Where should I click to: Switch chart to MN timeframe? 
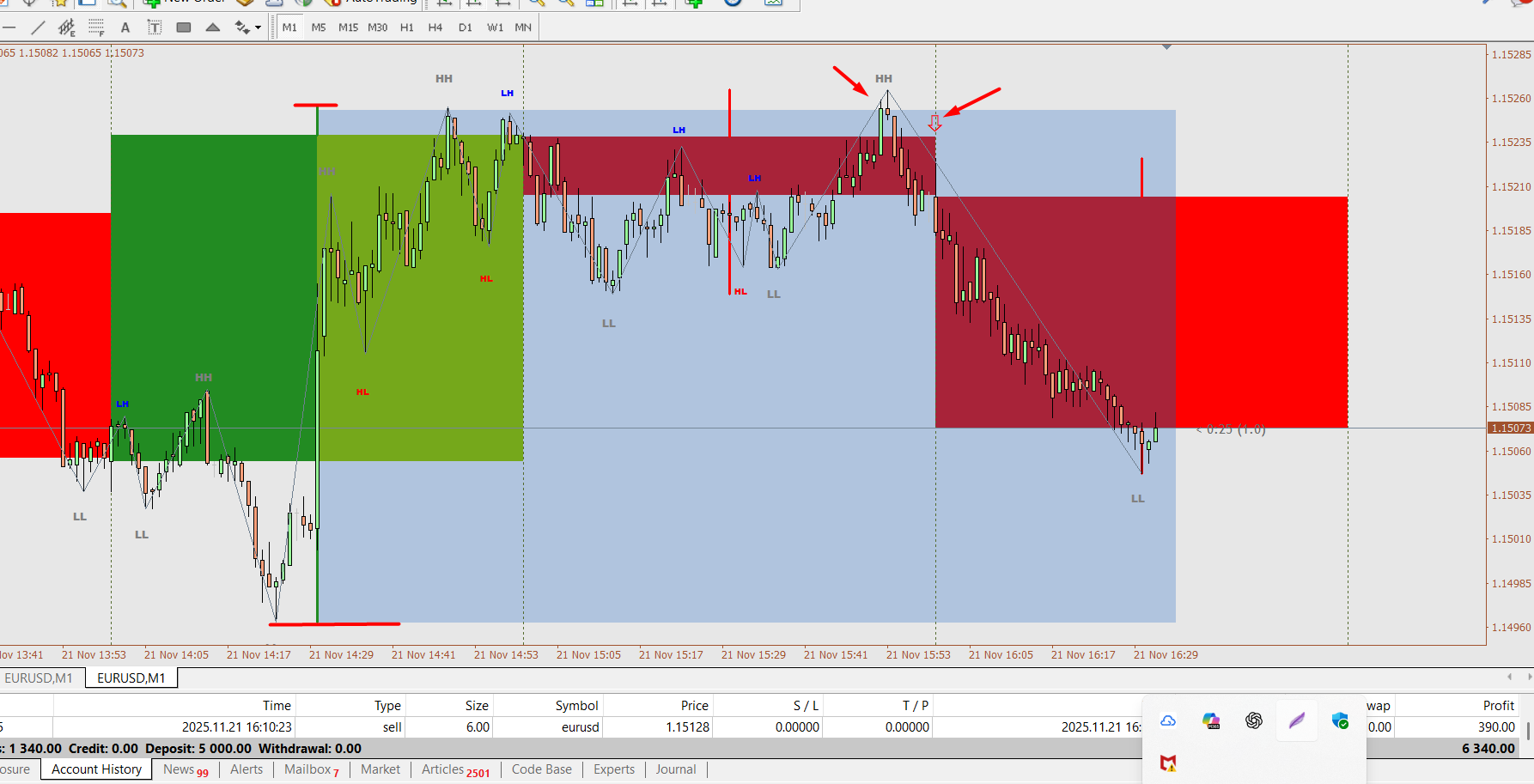(523, 27)
